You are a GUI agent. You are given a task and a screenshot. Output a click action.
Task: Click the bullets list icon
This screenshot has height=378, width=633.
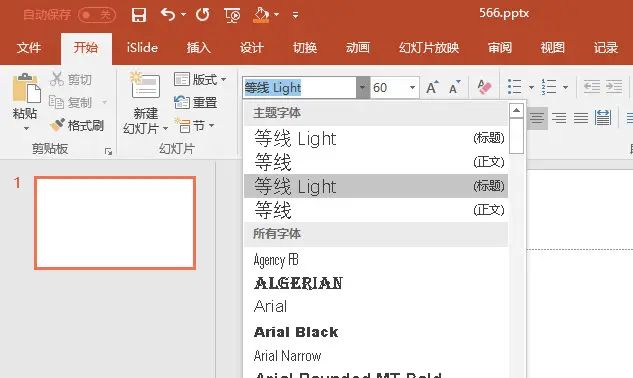point(515,87)
